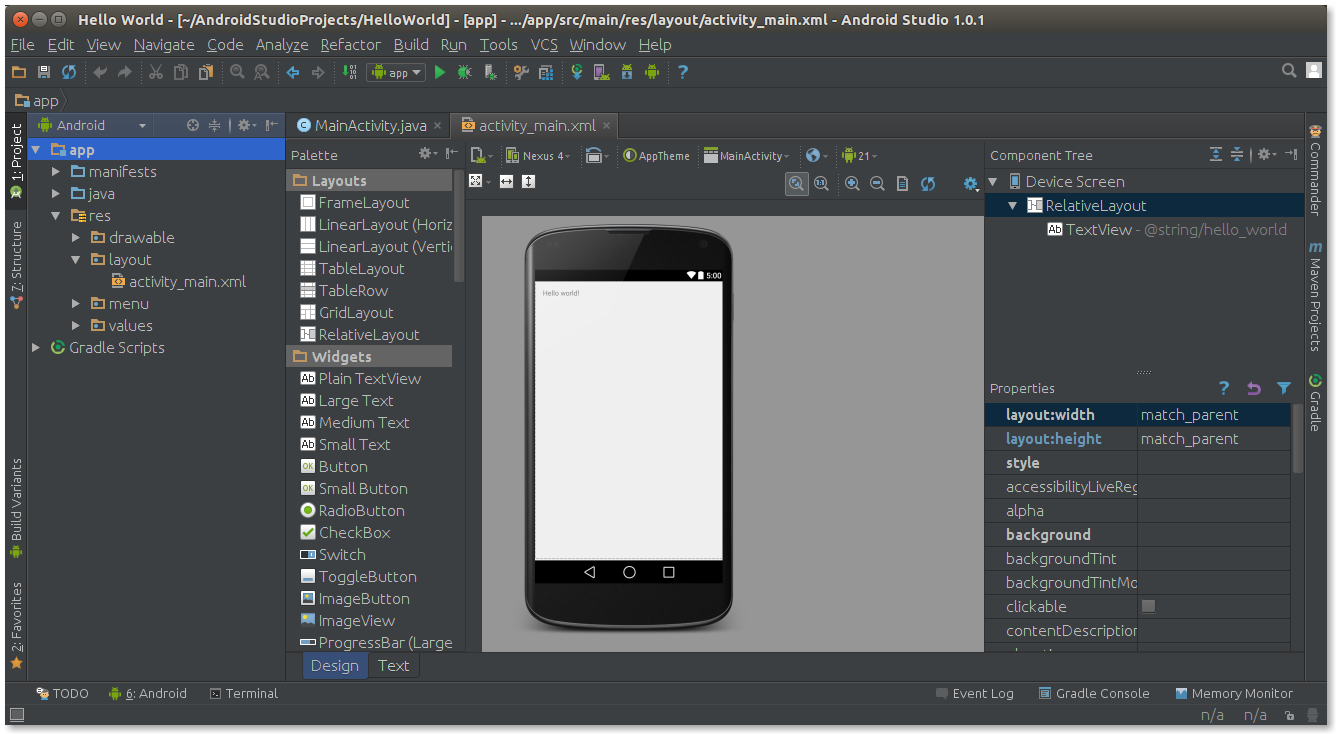This screenshot has height=734, width=1336.
Task: Open the Terminal panel
Action: (243, 693)
